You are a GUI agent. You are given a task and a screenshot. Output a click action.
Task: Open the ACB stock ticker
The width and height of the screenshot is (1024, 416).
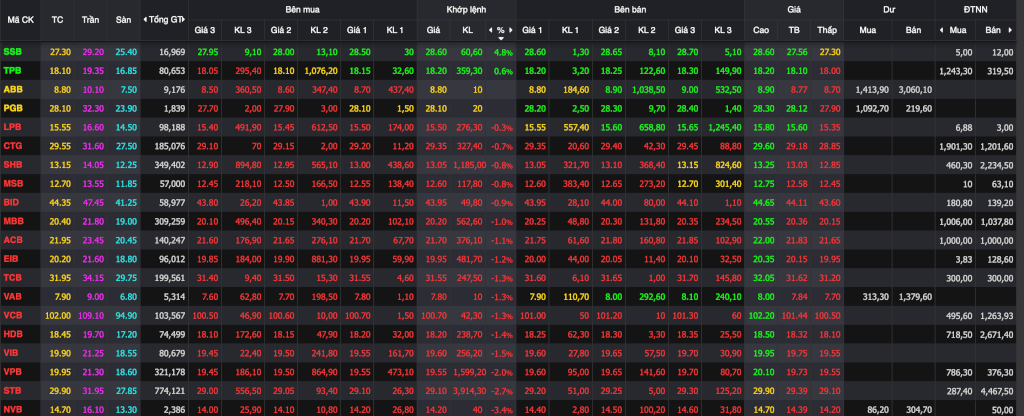click(x=12, y=240)
